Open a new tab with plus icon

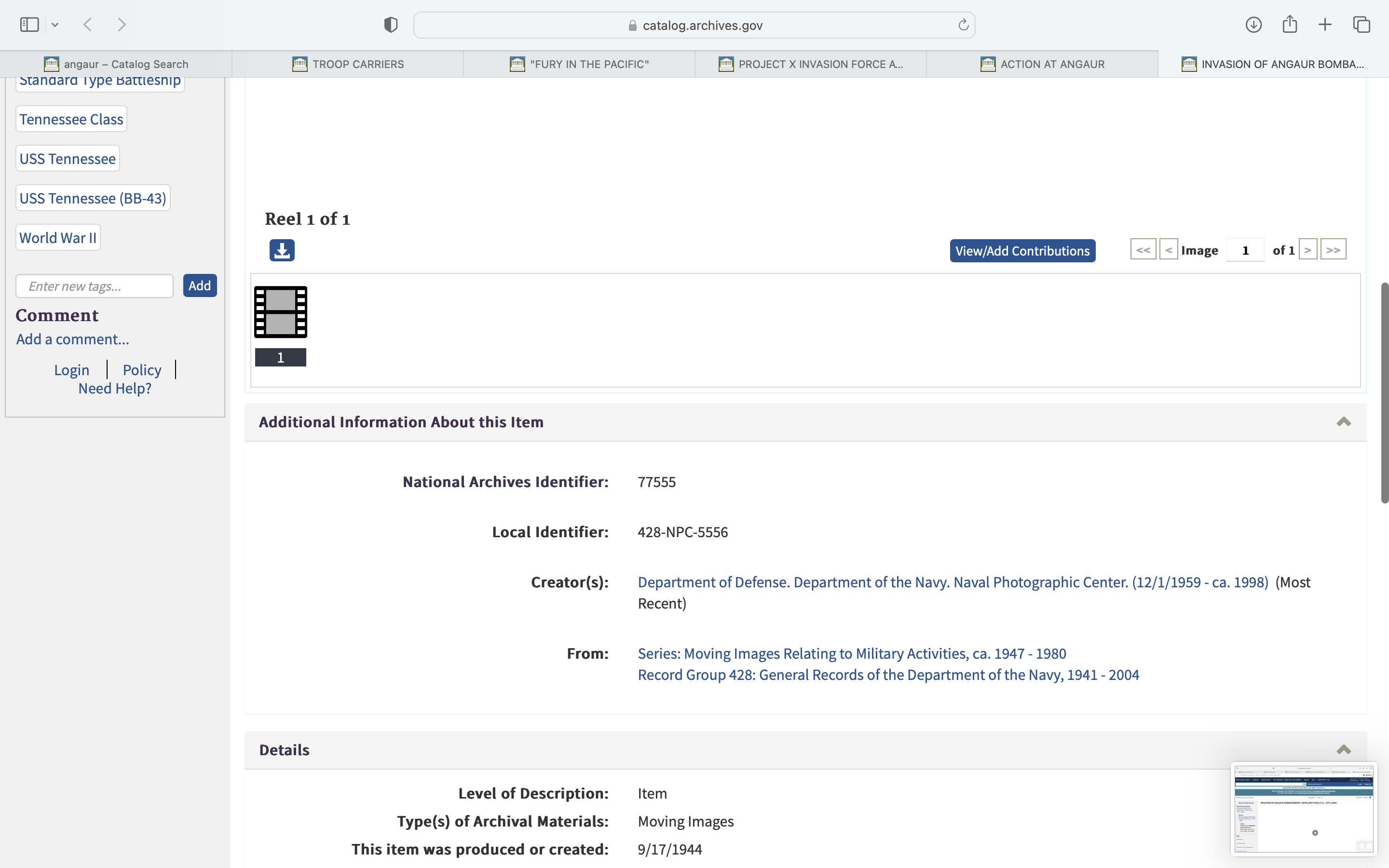pyautogui.click(x=1325, y=25)
